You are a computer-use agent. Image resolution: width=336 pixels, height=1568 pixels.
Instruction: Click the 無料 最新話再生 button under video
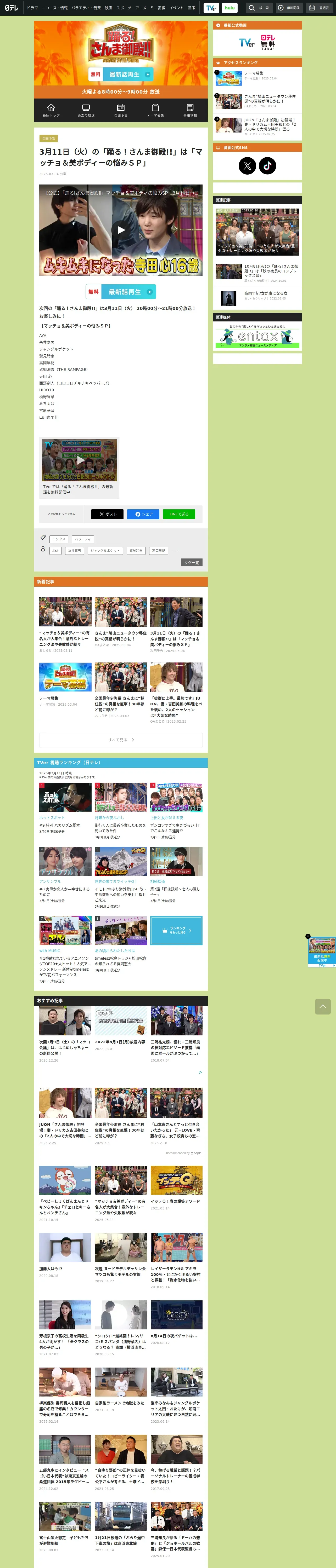[121, 292]
